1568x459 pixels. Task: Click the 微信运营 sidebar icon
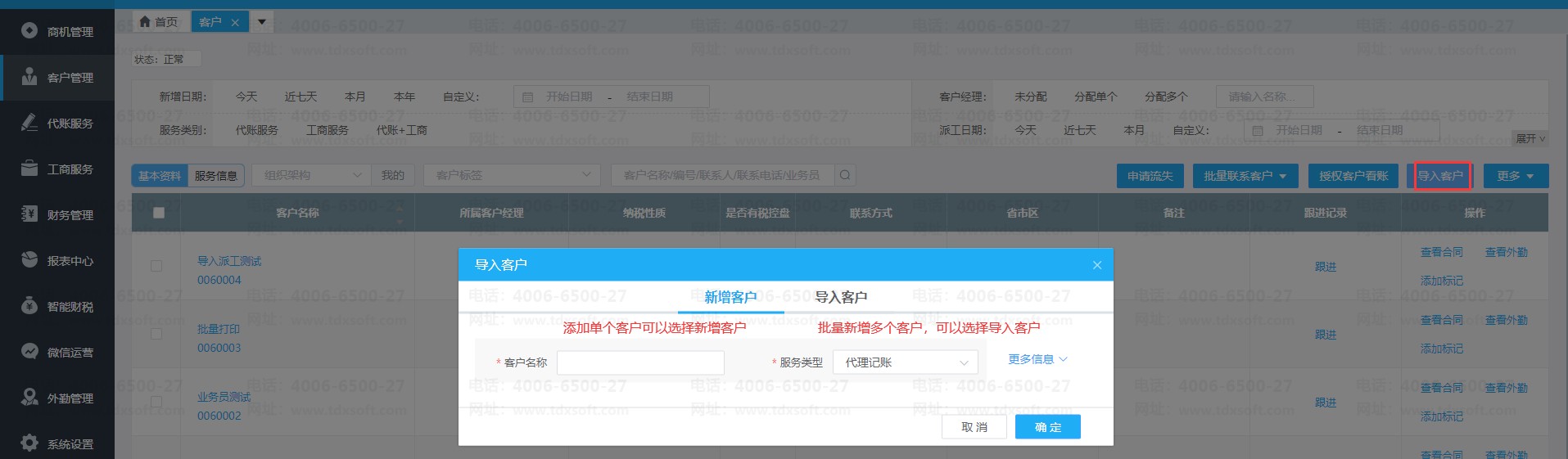[29, 352]
